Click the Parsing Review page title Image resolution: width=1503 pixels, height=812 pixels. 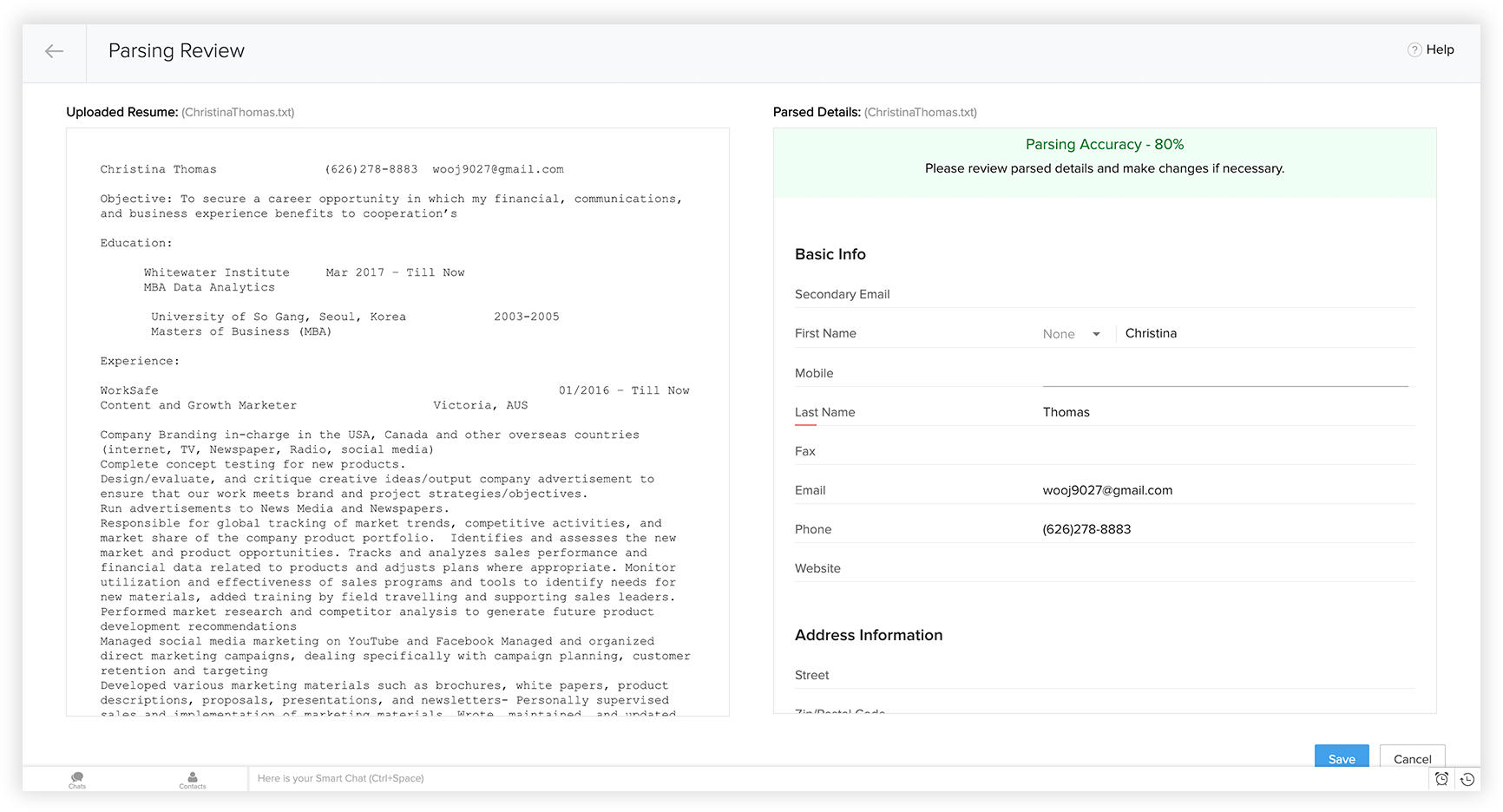pos(176,51)
